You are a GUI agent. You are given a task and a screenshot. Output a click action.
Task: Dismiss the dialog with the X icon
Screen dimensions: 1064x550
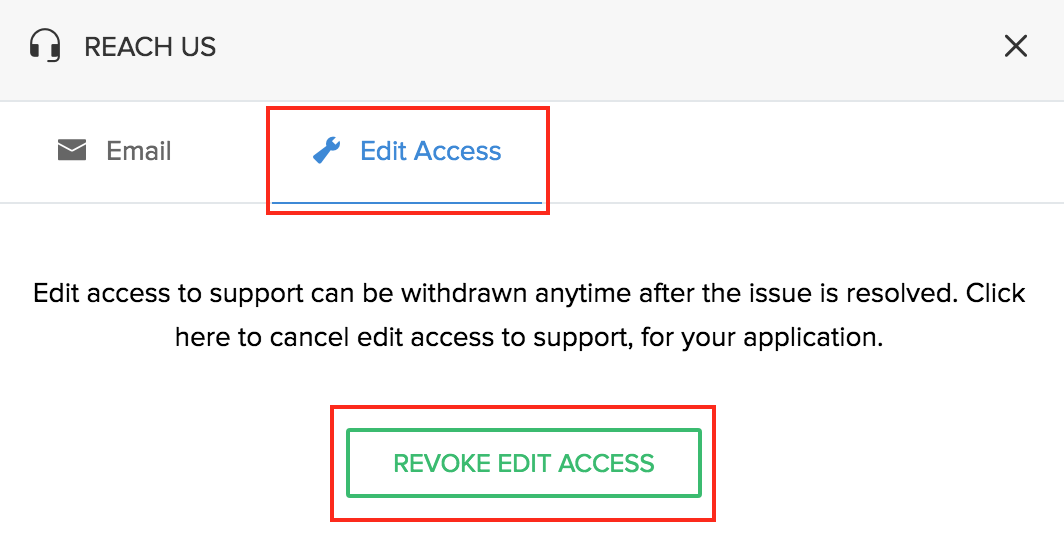1015,46
